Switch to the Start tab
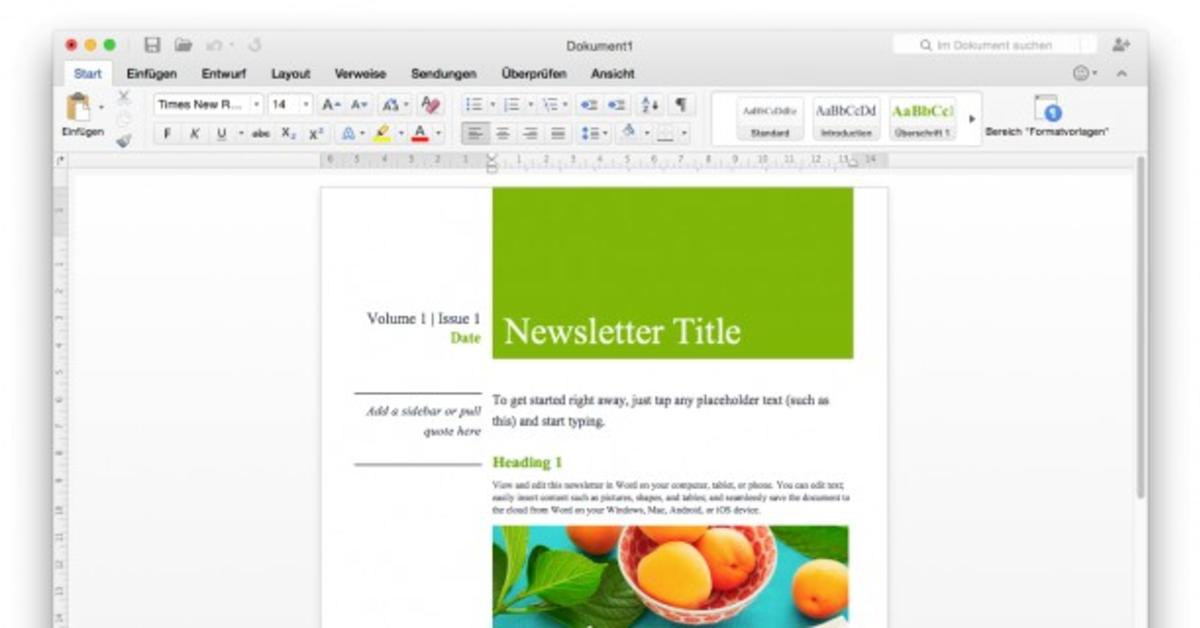The image size is (1200, 628). tap(87, 74)
